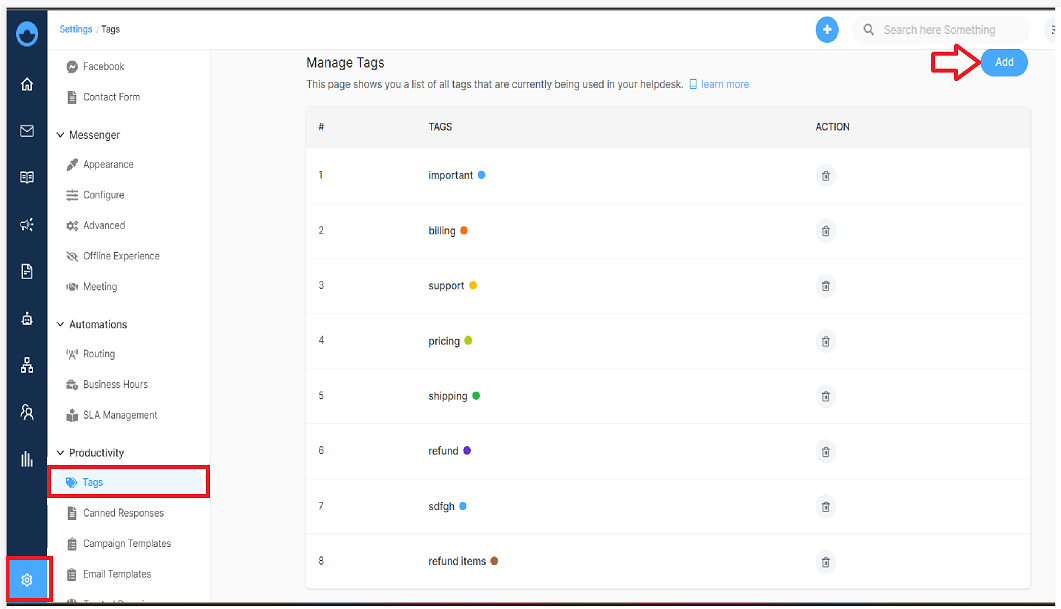
Task: Open the campaigns megaphone icon
Action: point(26,225)
